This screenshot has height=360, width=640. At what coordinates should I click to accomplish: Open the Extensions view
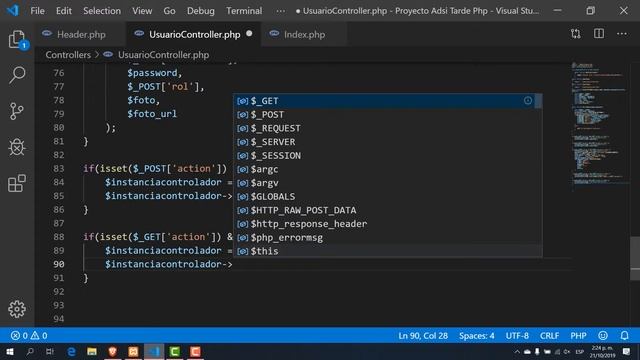(x=17, y=183)
